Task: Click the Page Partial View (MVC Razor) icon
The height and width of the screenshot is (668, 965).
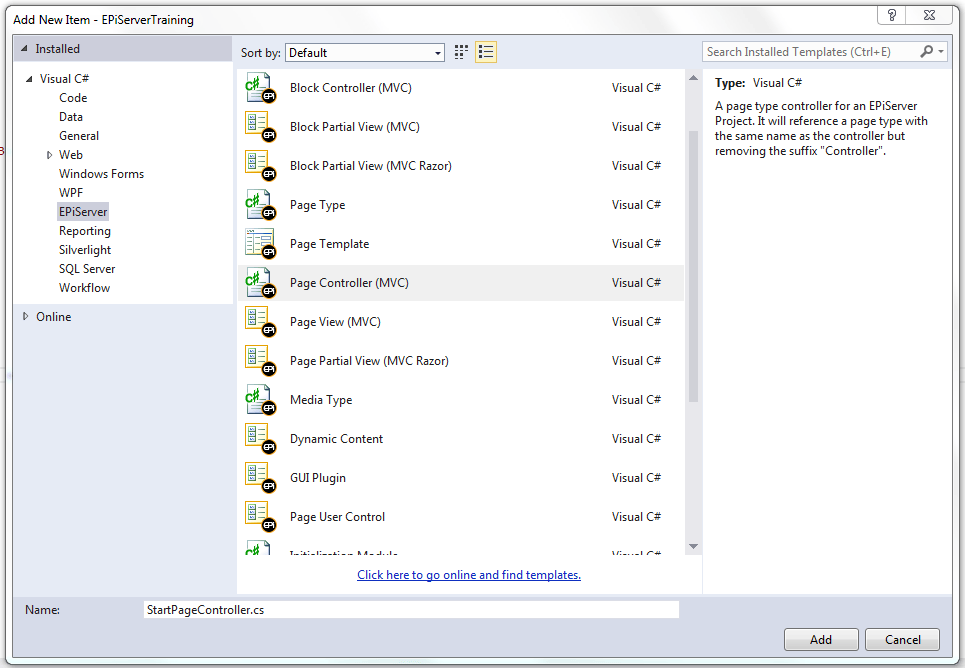Action: [x=260, y=361]
